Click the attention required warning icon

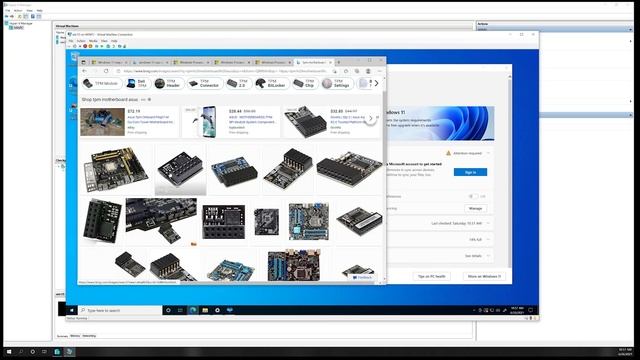click(448, 153)
